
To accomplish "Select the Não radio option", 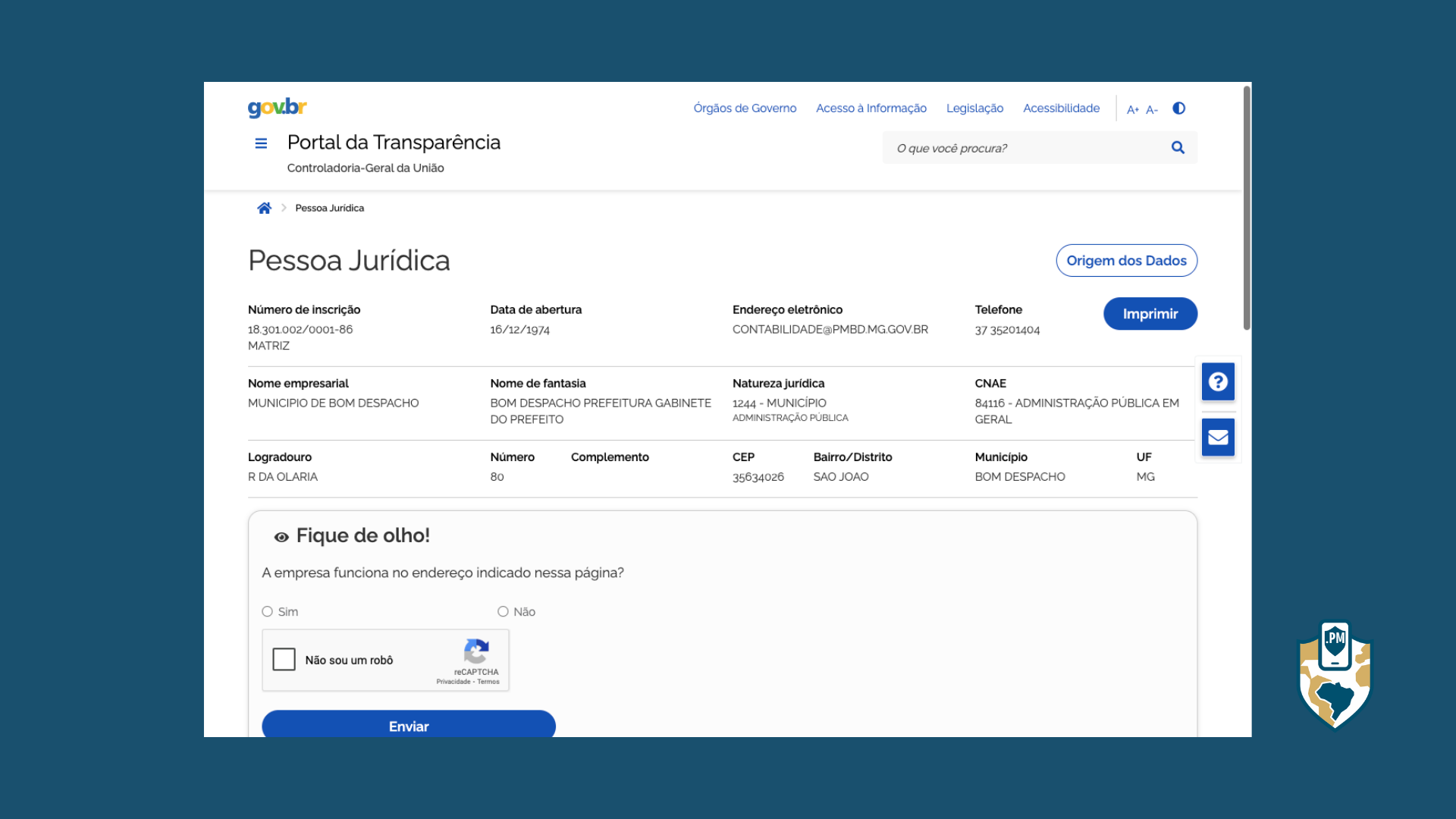I will pos(503,612).
